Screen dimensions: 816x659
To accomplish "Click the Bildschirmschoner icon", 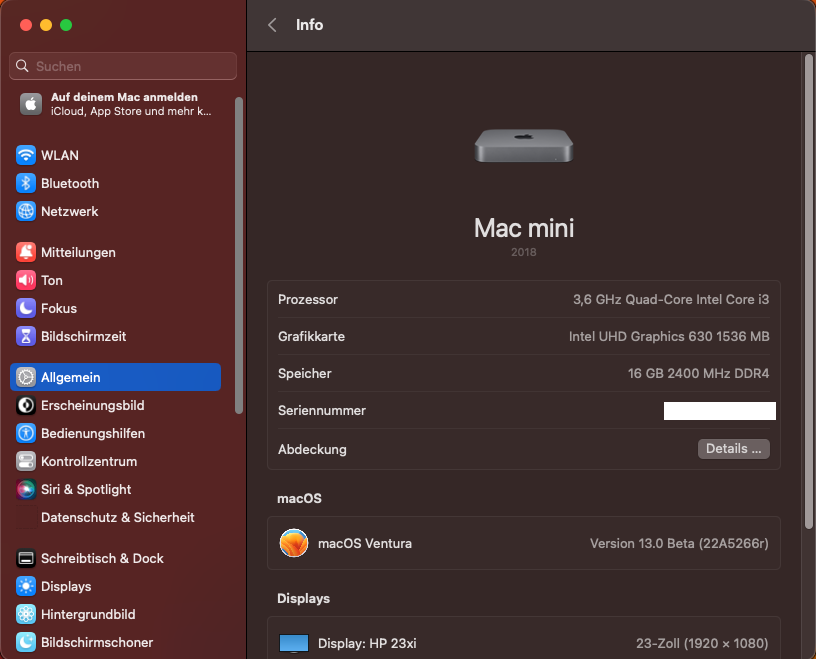I will (x=26, y=642).
